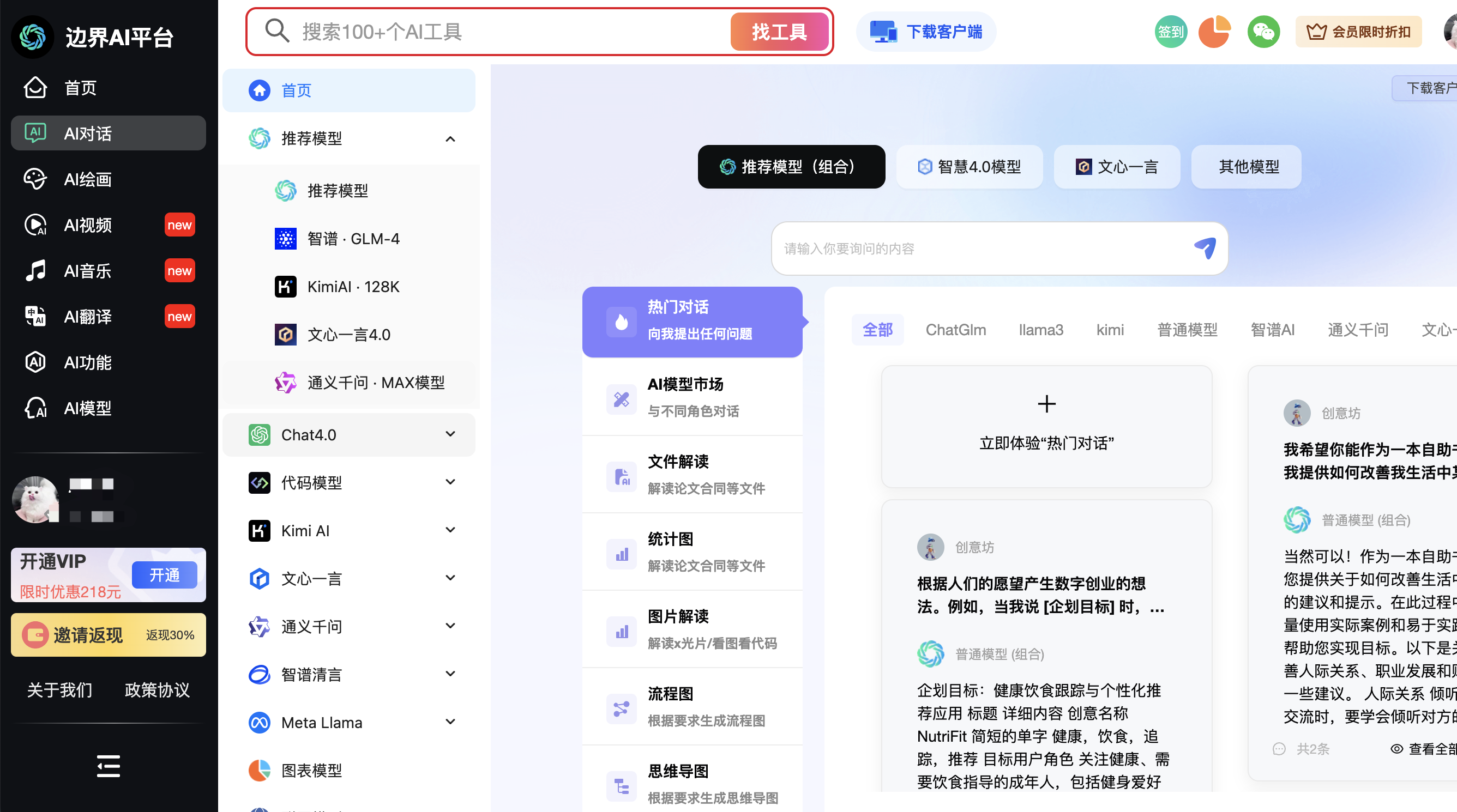Screen dimensions: 1457x812
Task: Select the kimi filter tab
Action: (x=1110, y=330)
